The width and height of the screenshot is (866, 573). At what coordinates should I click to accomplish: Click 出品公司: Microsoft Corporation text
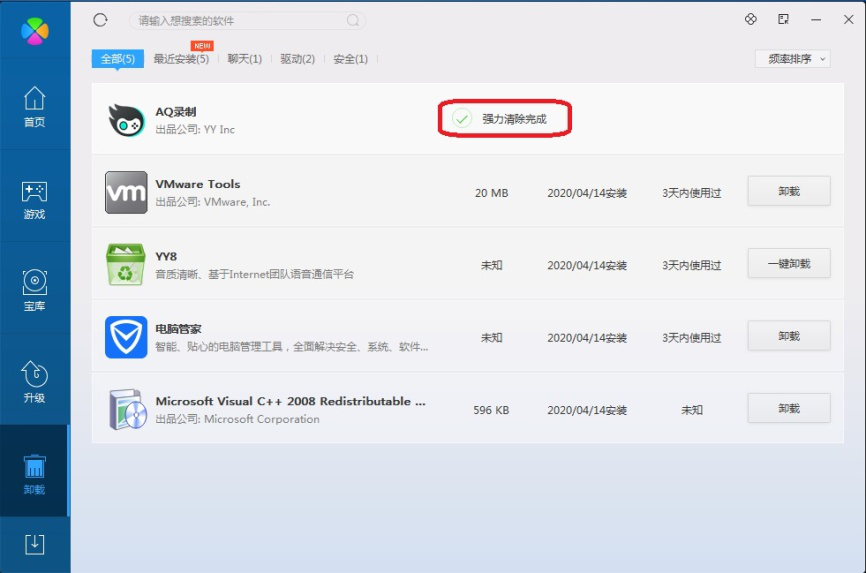click(237, 419)
